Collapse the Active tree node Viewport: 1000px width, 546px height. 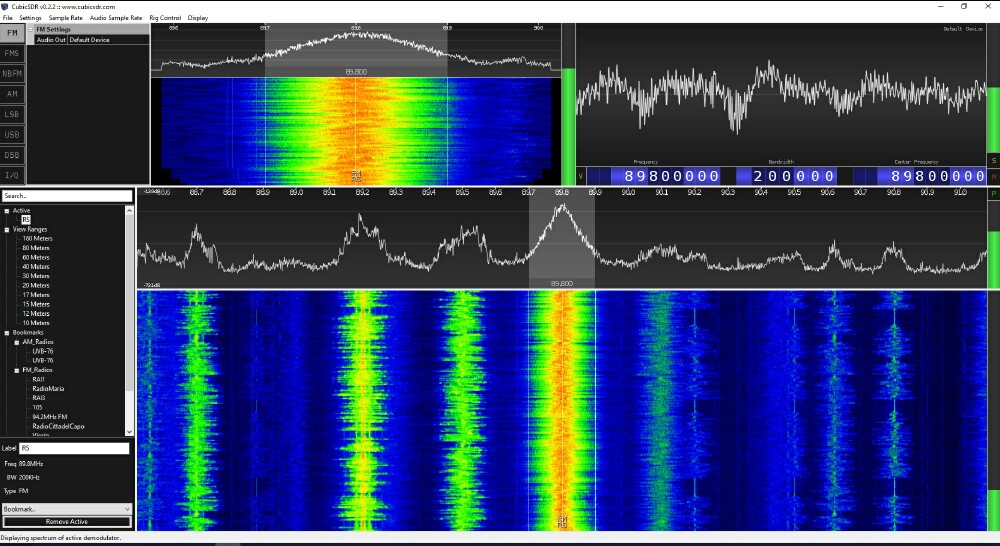click(7, 210)
